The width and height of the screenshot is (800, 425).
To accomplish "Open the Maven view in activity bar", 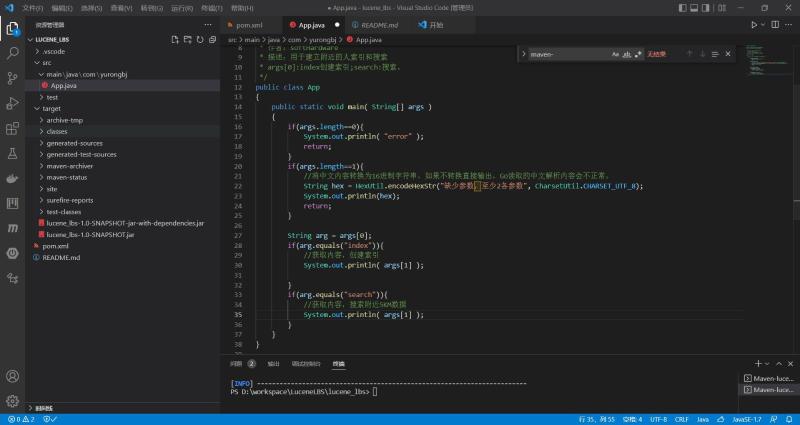I will pyautogui.click(x=12, y=228).
